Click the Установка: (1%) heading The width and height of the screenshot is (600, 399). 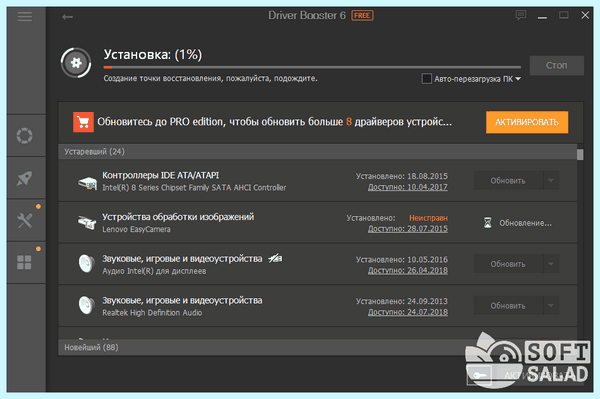153,54
